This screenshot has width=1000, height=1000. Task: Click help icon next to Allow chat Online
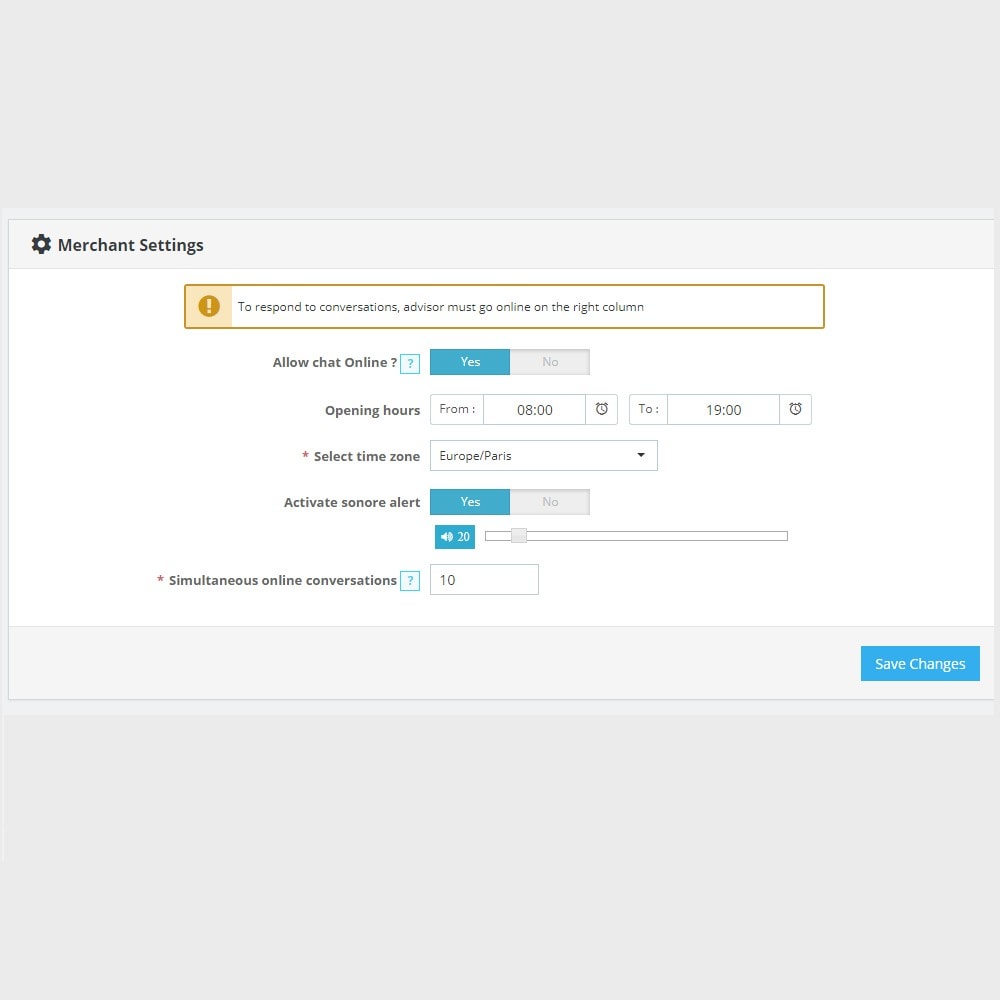pos(410,363)
